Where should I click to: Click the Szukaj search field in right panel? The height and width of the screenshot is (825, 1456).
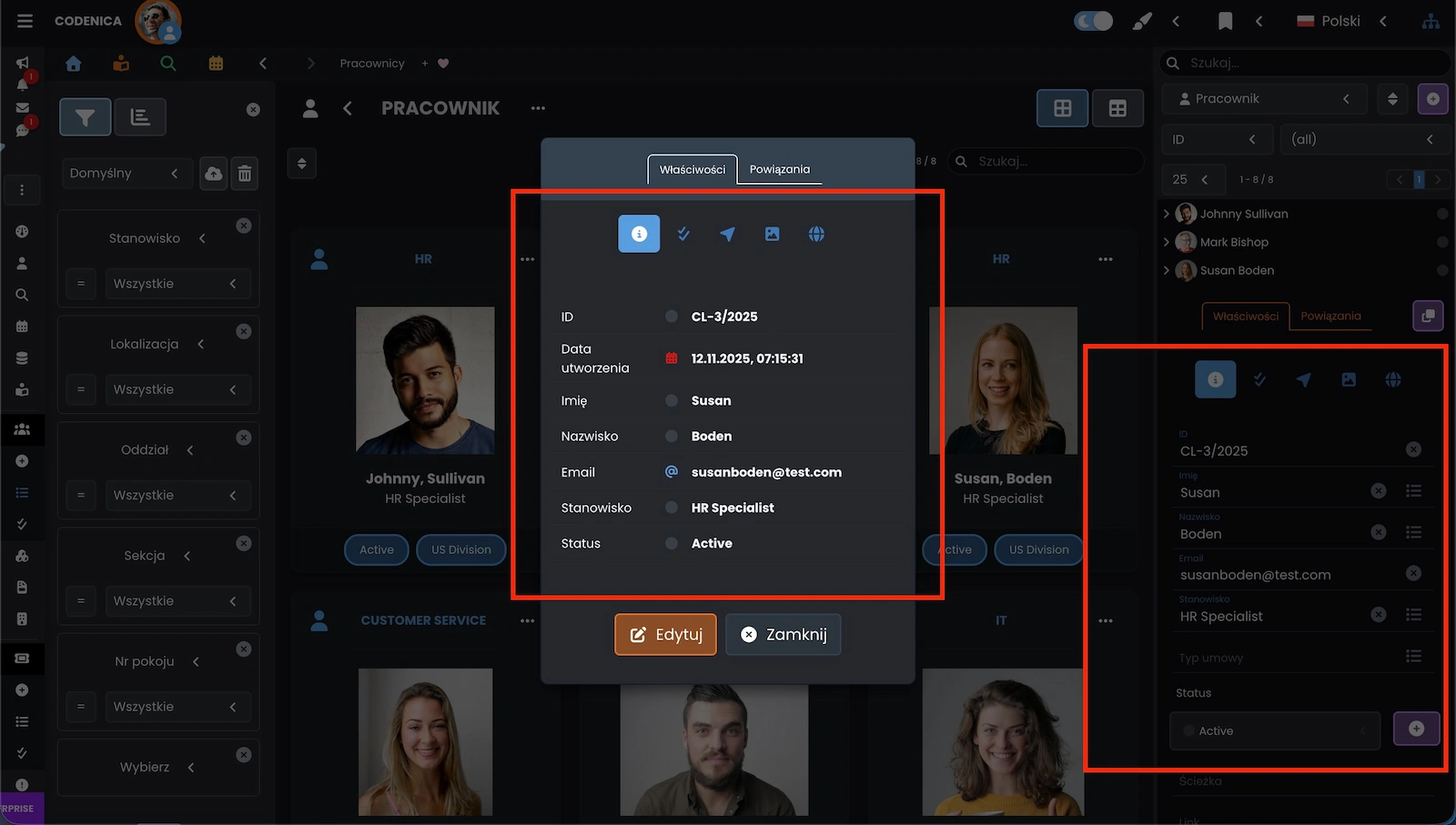point(1310,63)
